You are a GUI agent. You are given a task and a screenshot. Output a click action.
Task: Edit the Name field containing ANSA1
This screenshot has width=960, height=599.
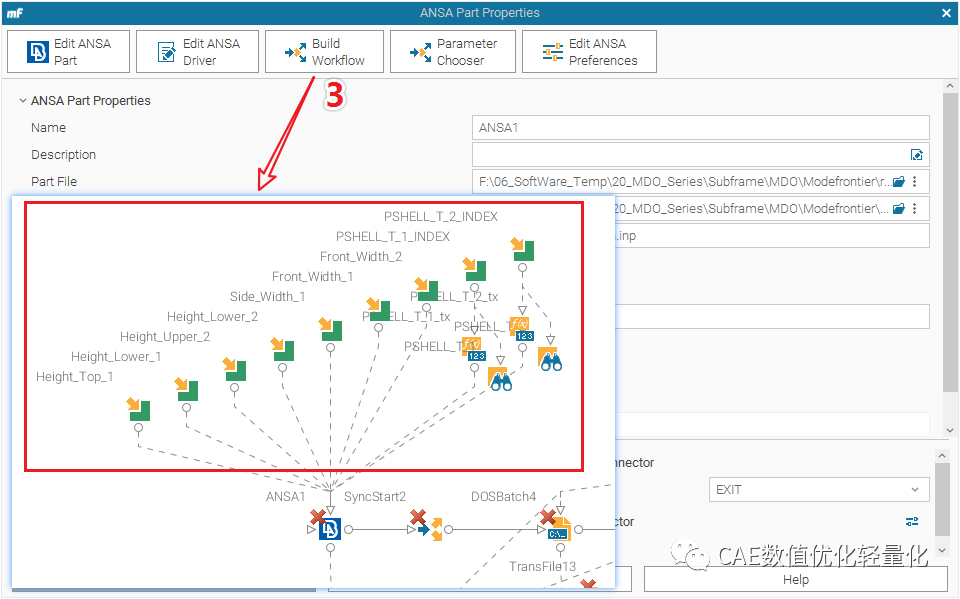(x=700, y=127)
